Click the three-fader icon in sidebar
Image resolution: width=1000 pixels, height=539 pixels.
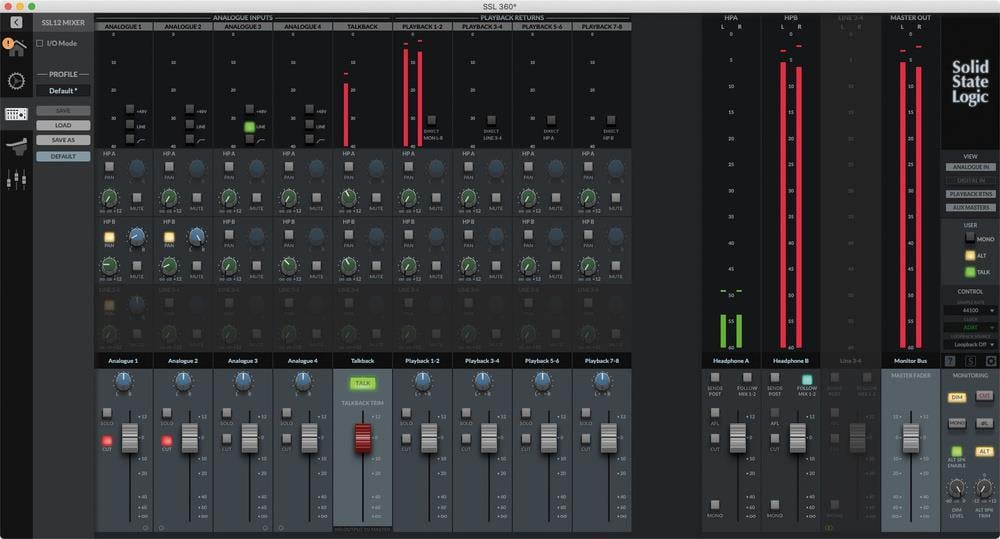point(16,180)
